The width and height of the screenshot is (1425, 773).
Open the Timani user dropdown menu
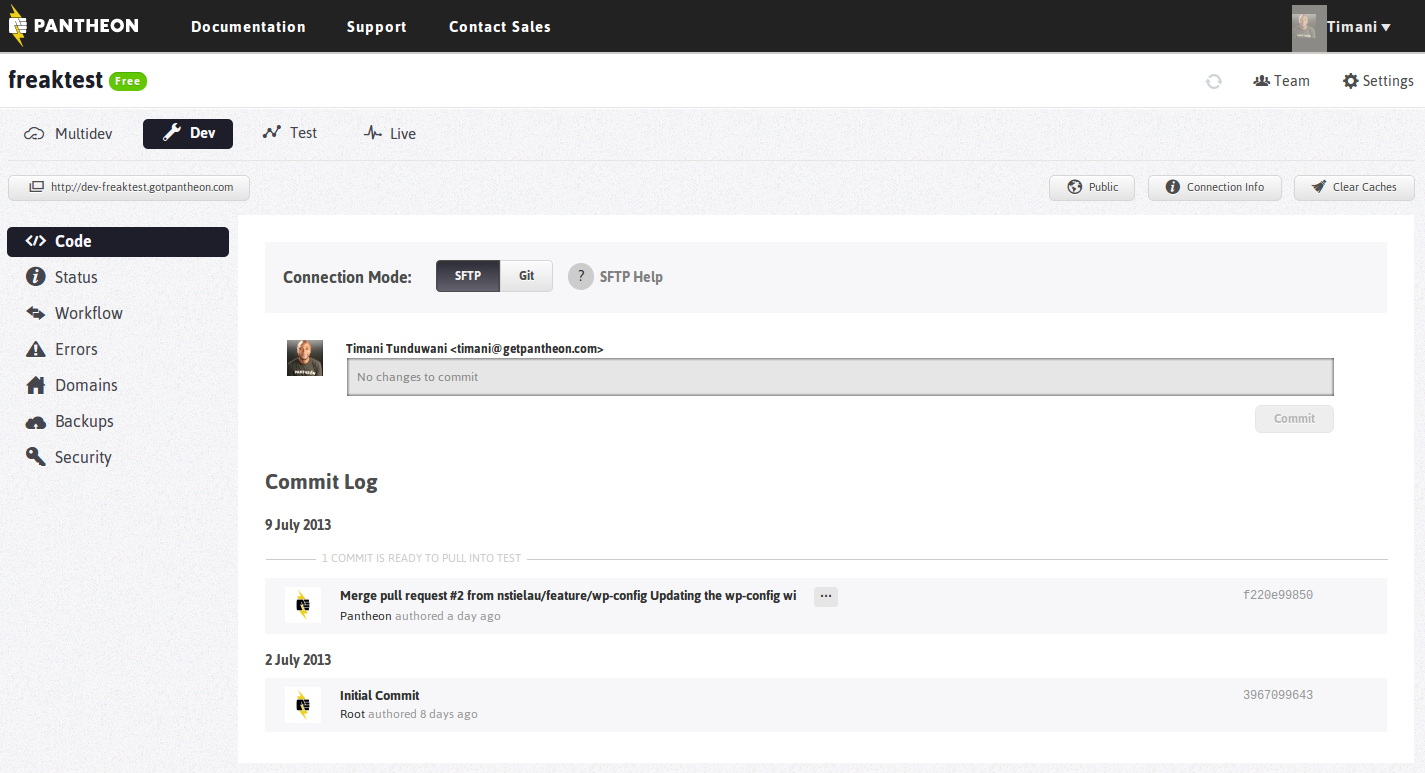[x=1359, y=27]
